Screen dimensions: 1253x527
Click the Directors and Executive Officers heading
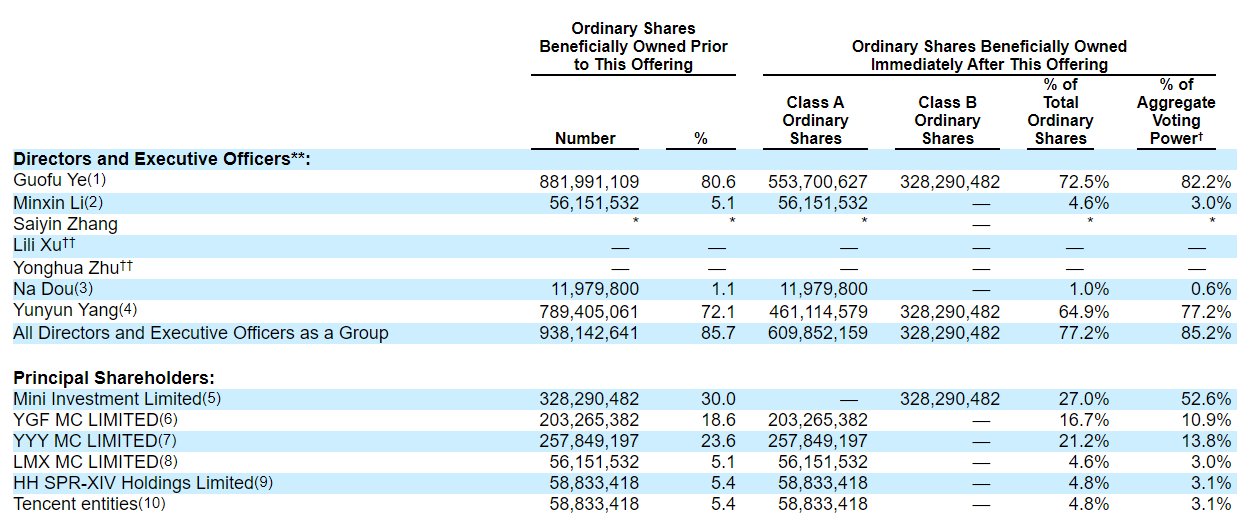pos(162,159)
